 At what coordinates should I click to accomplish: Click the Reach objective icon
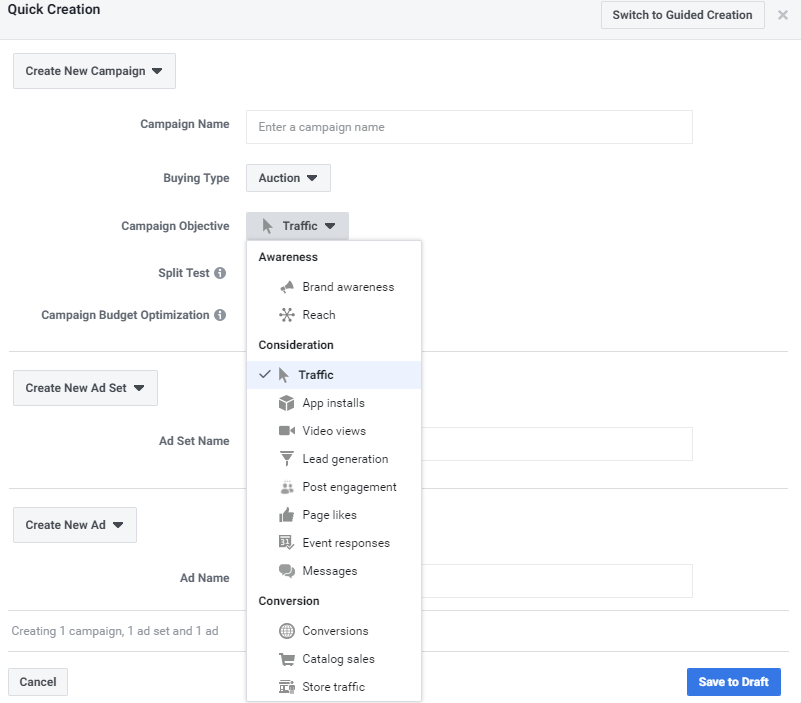tap(287, 315)
